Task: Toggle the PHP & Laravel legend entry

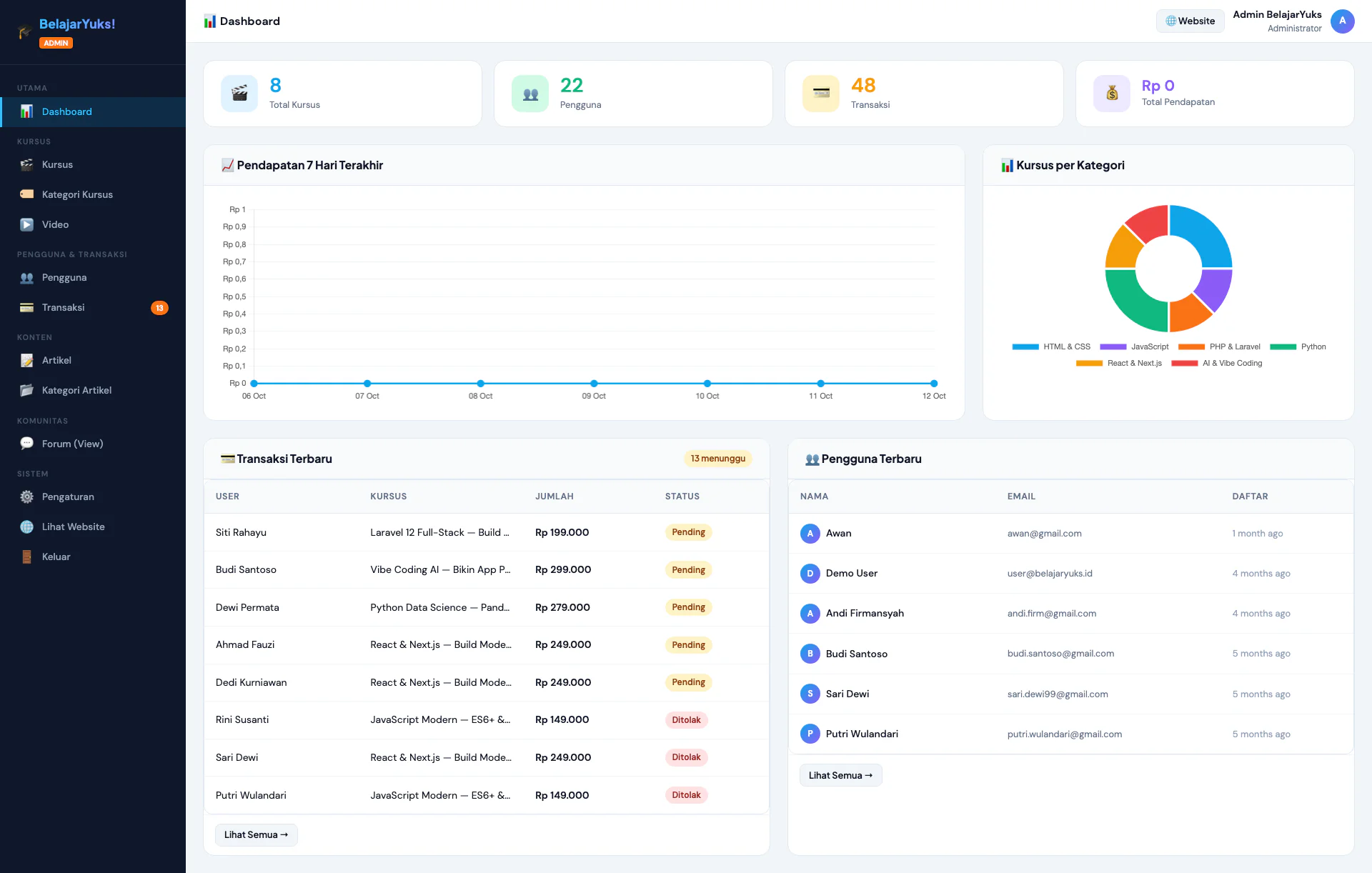Action: (1219, 346)
